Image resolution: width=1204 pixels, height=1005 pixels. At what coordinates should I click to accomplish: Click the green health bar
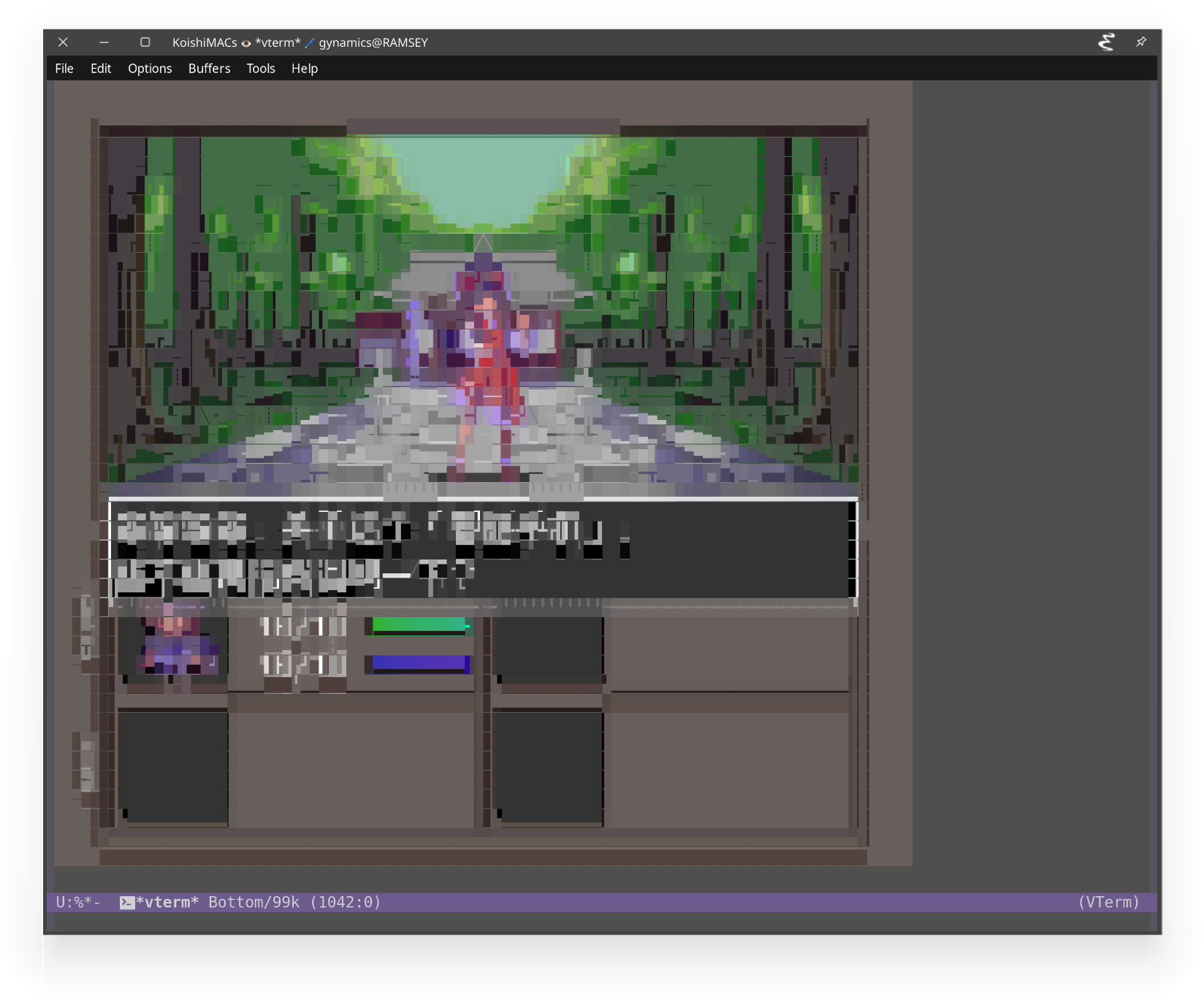[x=420, y=625]
